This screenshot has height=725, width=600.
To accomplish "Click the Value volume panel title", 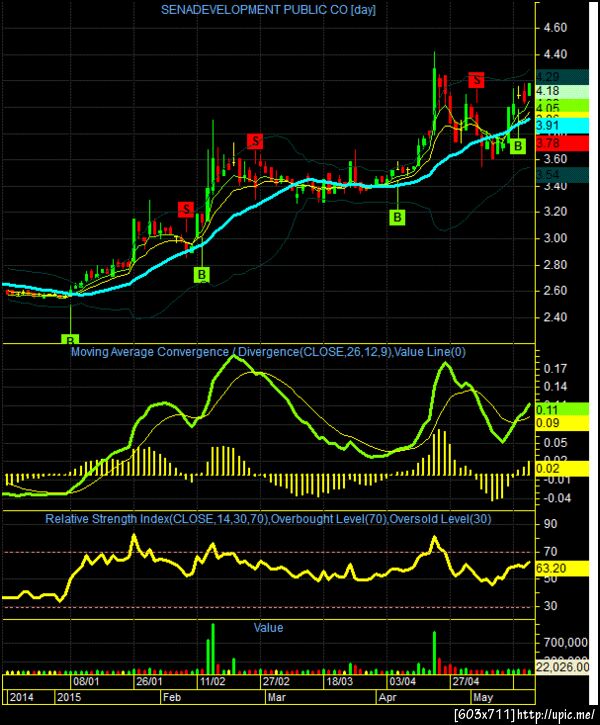I will (268, 627).
